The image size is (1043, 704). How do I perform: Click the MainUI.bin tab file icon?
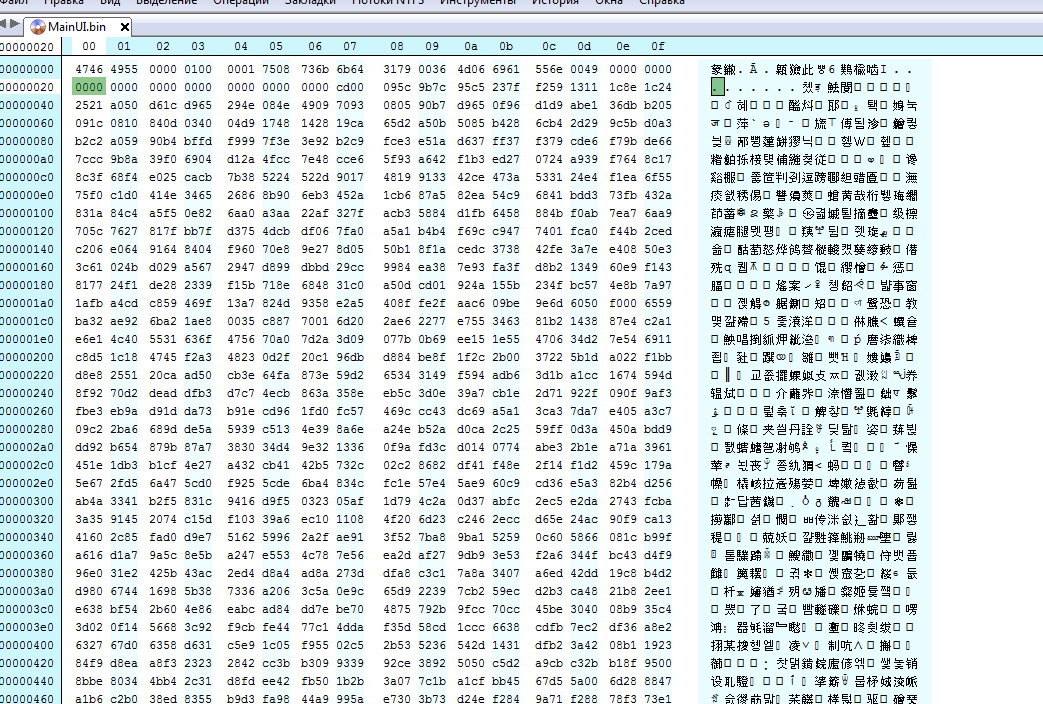(38, 27)
